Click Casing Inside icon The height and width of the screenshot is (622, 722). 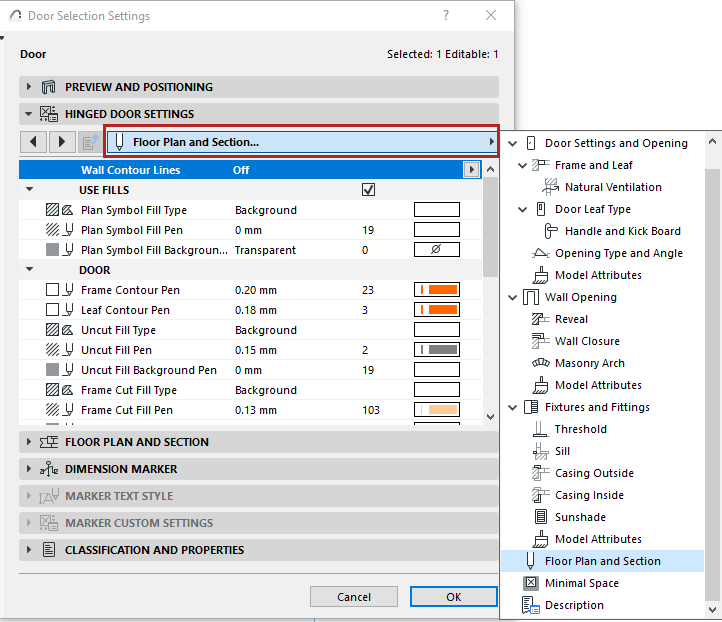(x=541, y=495)
